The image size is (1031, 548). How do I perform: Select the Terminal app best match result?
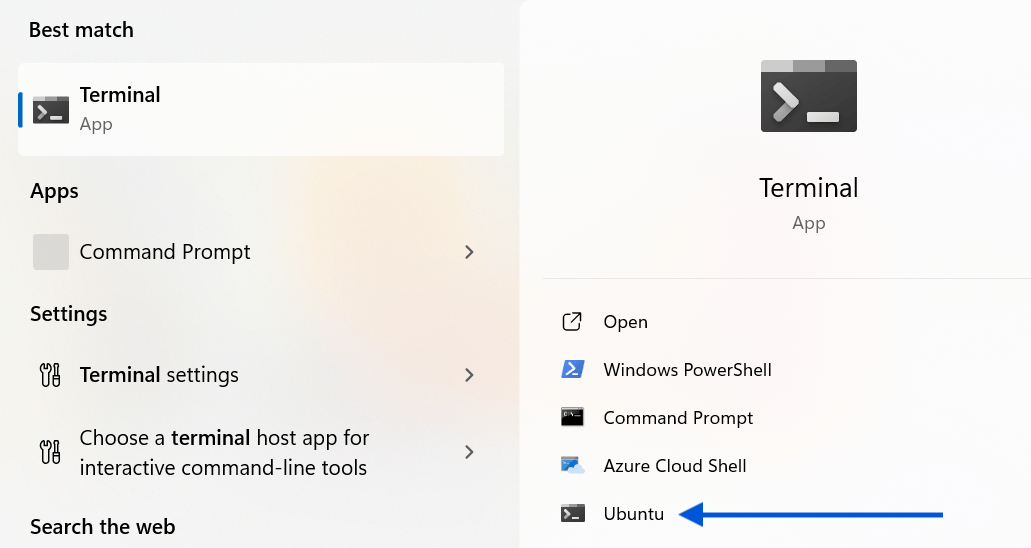click(261, 110)
